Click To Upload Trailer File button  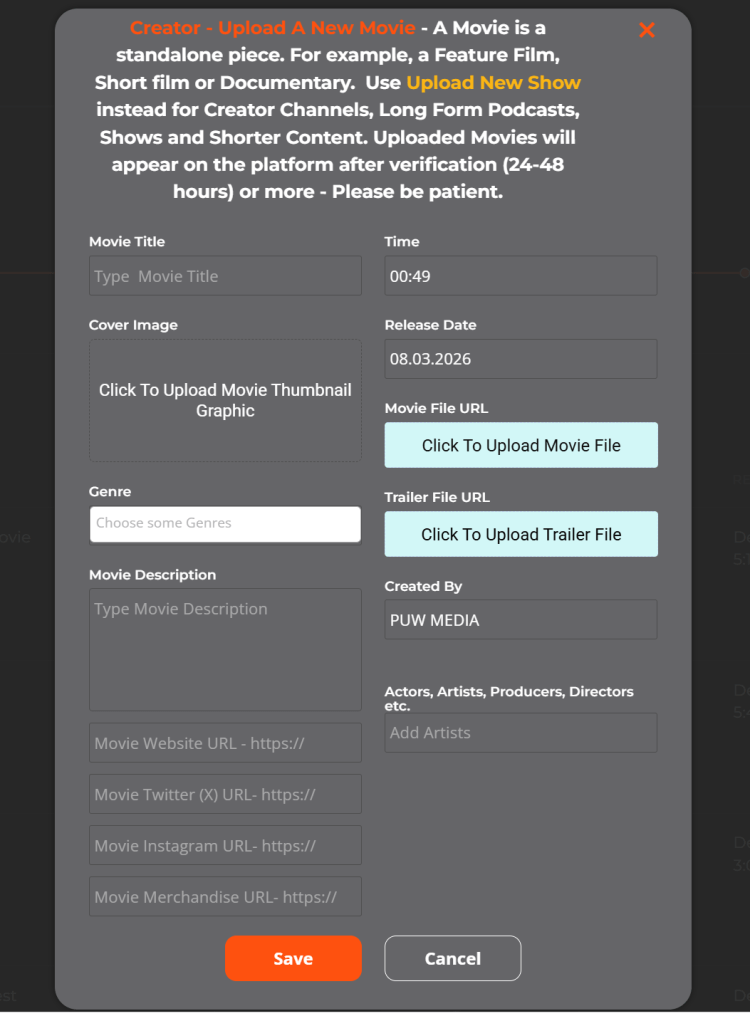521,535
